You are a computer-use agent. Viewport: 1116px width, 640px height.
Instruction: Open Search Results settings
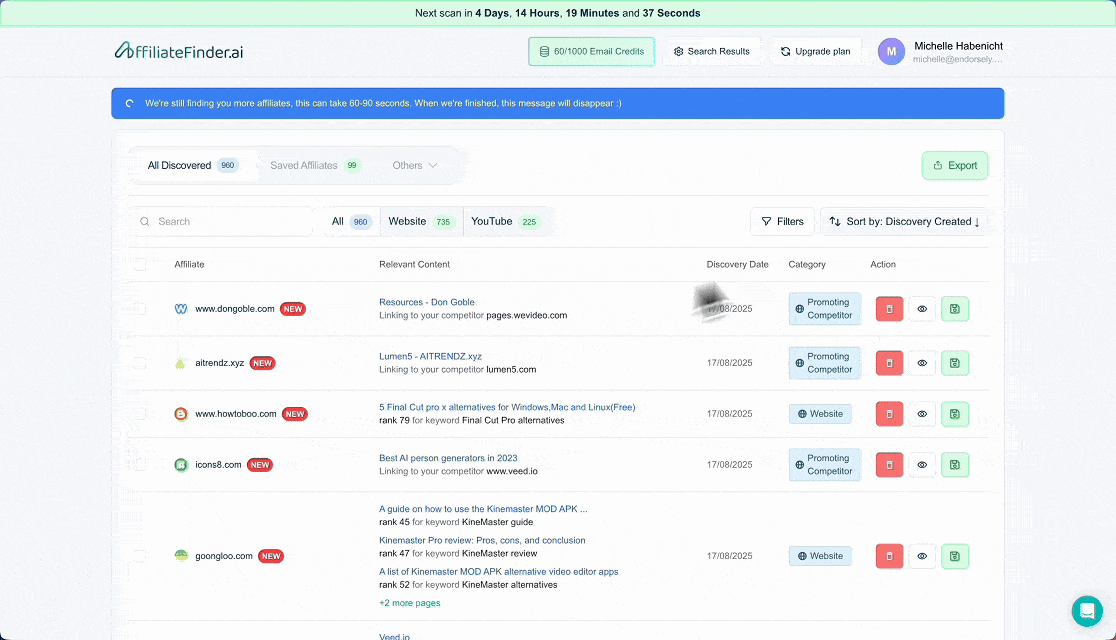(712, 51)
